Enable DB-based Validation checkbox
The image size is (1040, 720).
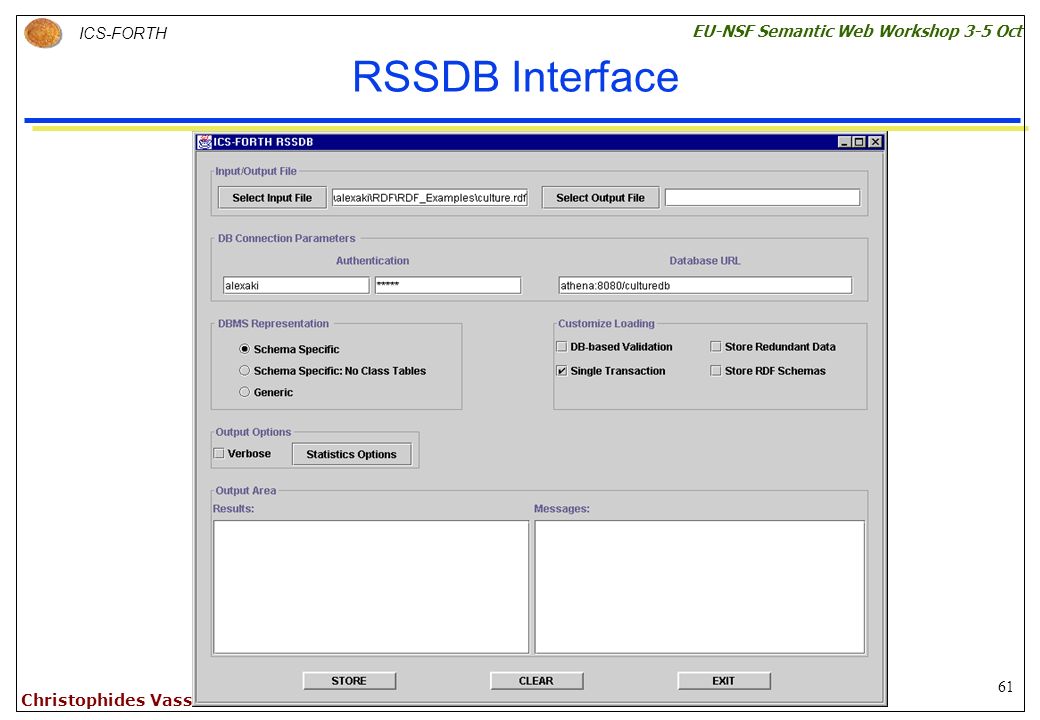coord(562,347)
